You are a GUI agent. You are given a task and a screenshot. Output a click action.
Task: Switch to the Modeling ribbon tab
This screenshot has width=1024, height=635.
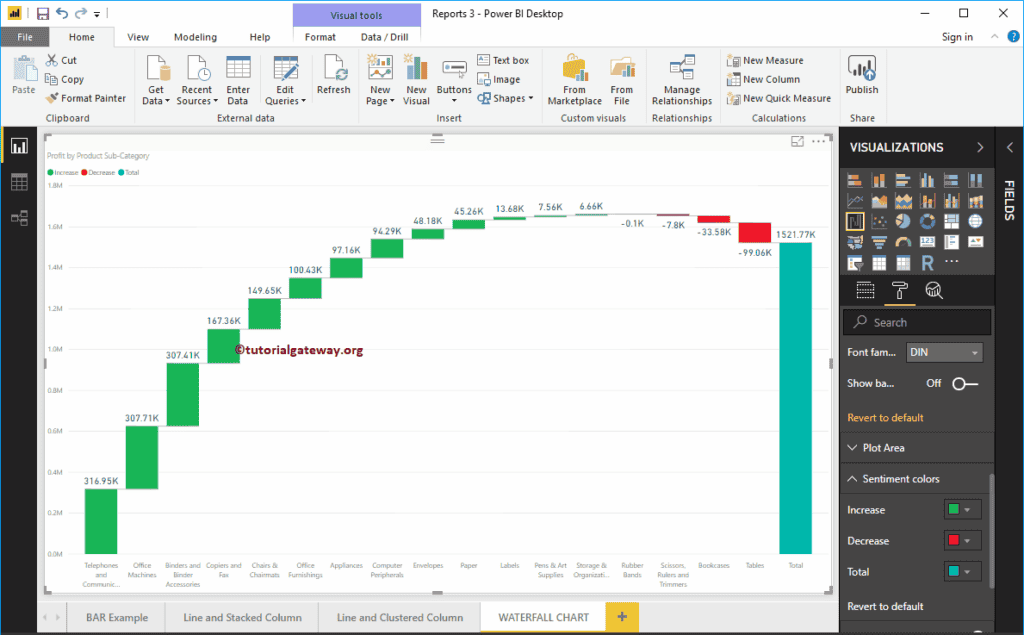195,36
